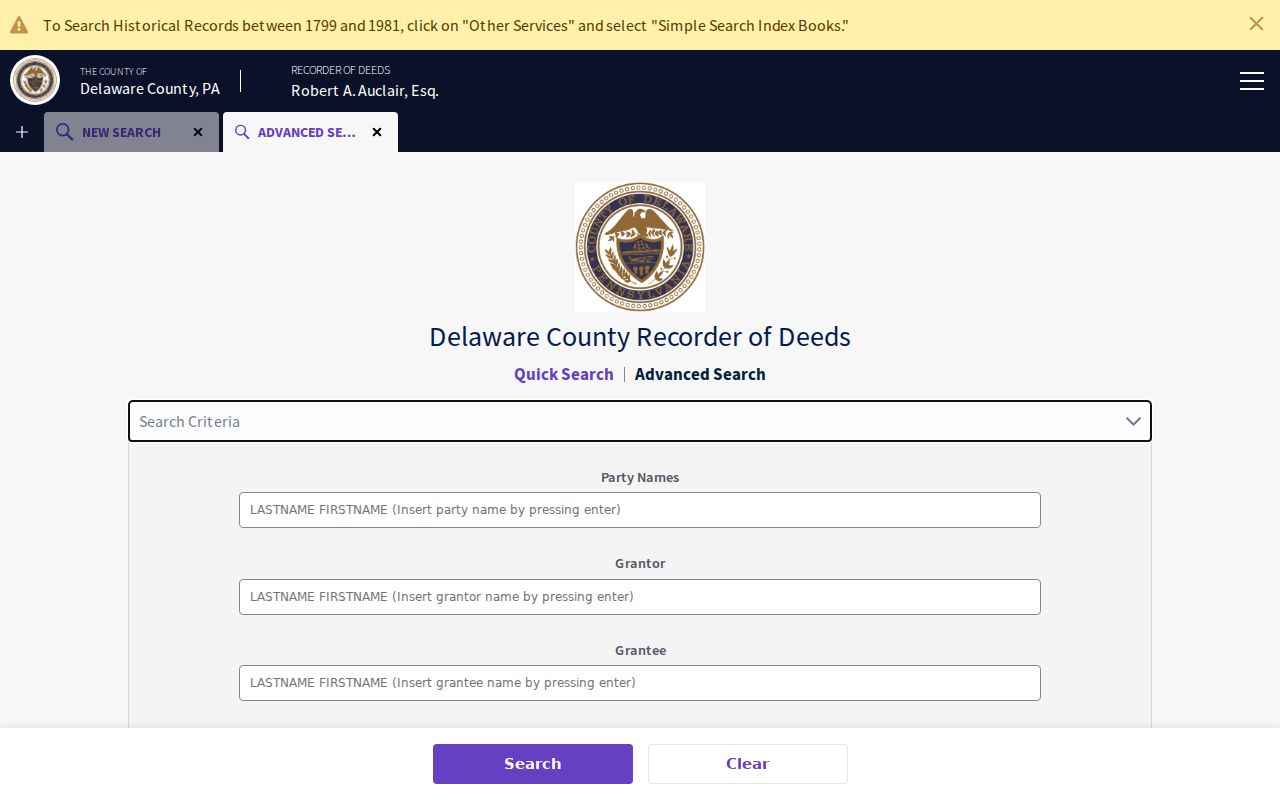Click the Delaware County seal in header

click(35, 80)
